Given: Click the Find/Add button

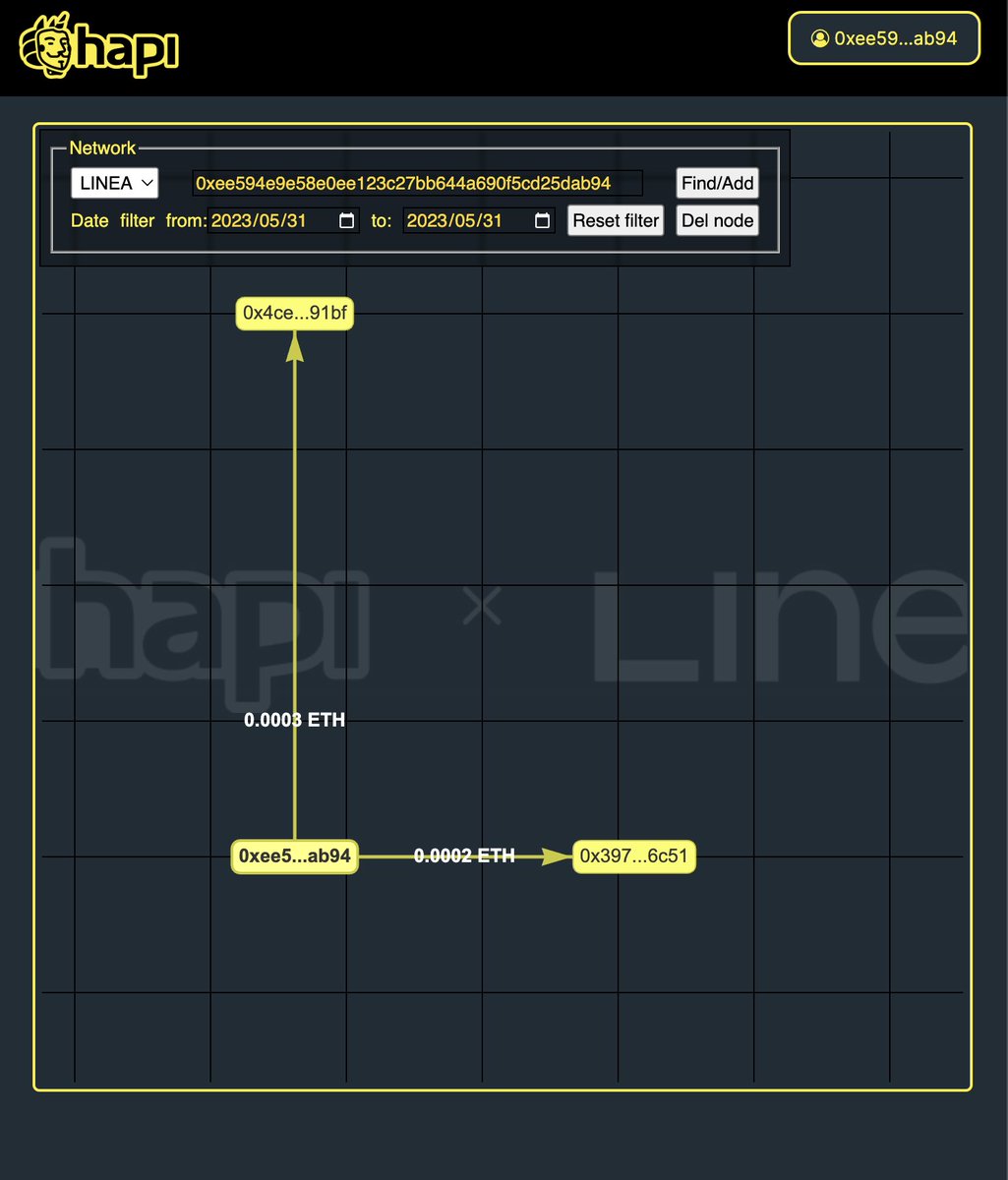Looking at the screenshot, I should coord(718,183).
